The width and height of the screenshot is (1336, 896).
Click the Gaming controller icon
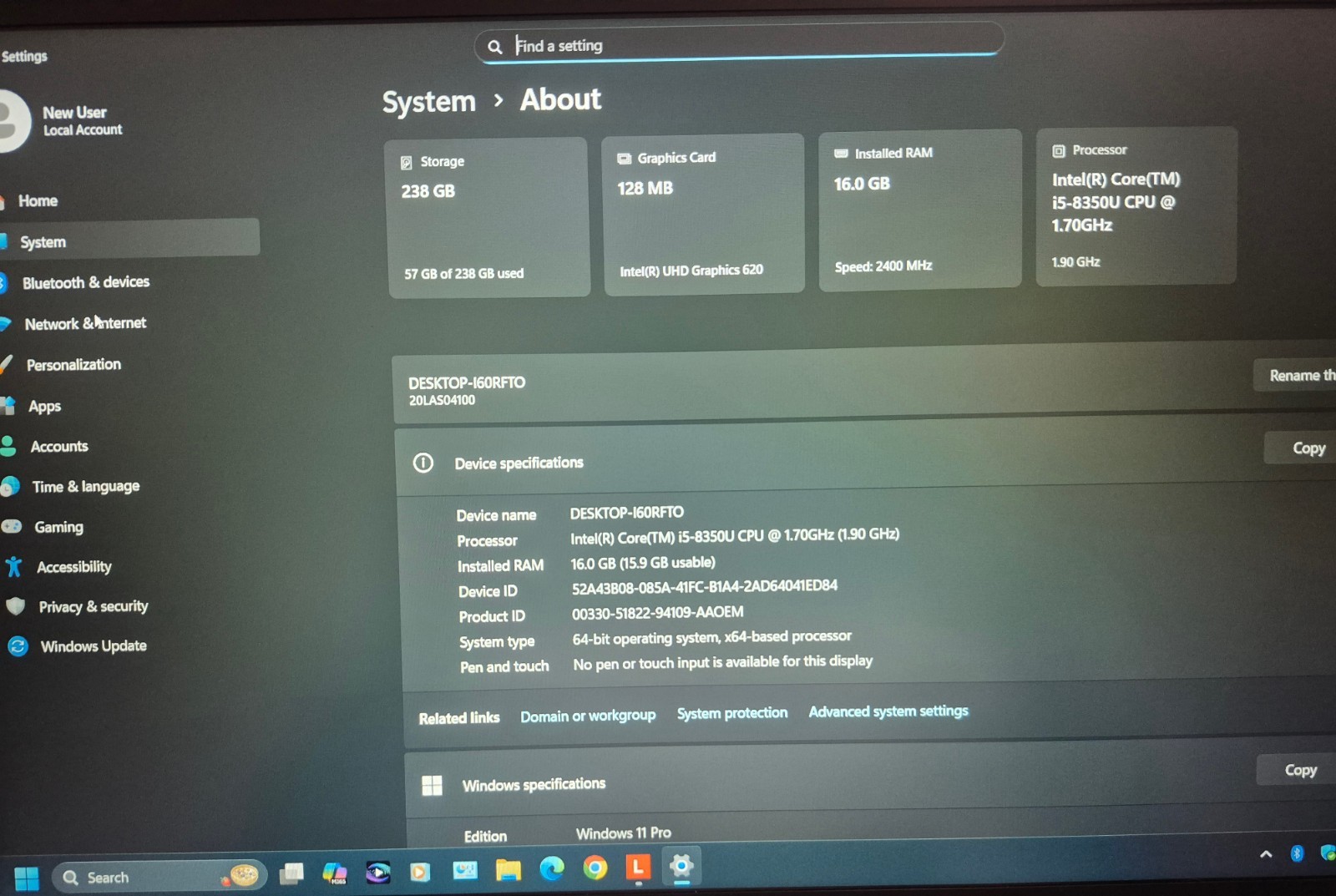[x=12, y=526]
